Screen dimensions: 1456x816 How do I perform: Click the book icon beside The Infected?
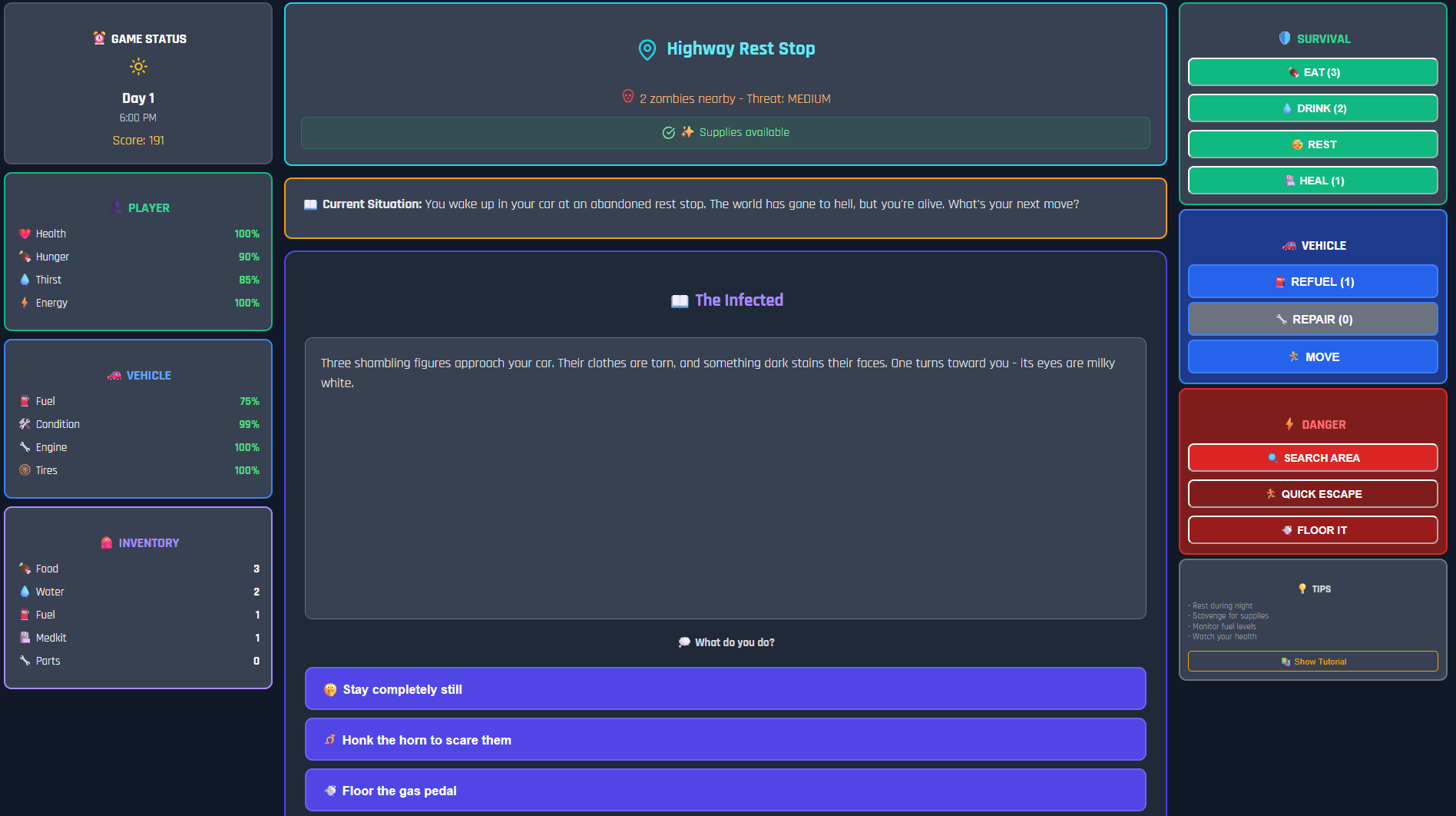click(x=680, y=300)
